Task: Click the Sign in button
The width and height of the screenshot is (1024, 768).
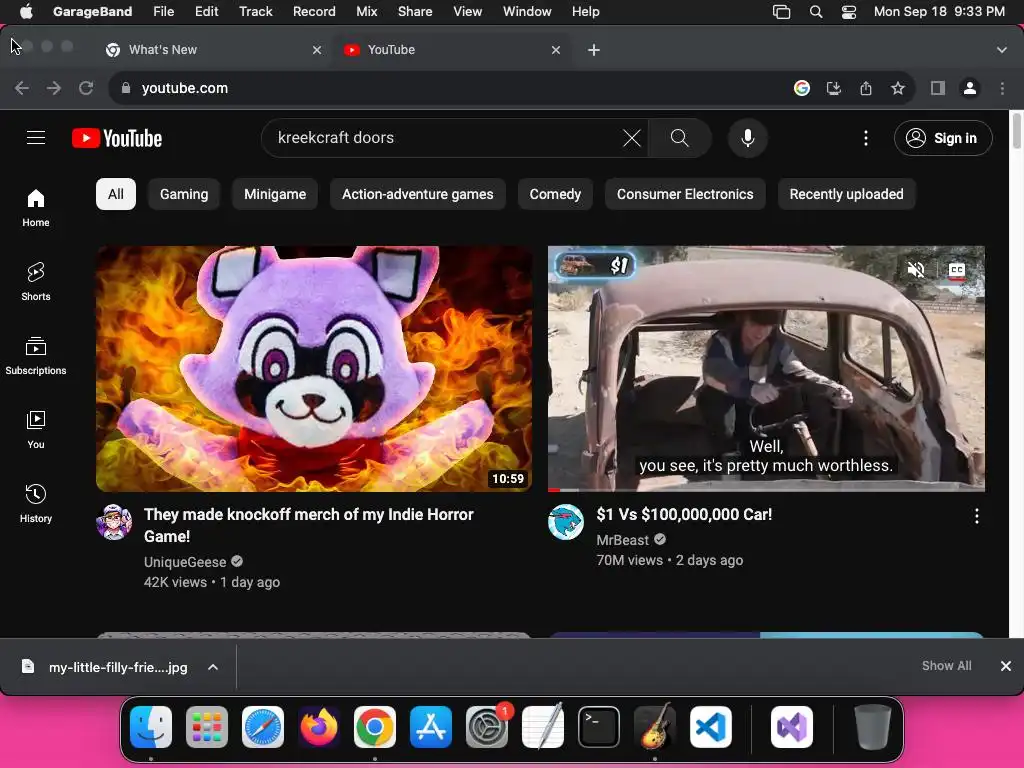Action: (x=943, y=138)
